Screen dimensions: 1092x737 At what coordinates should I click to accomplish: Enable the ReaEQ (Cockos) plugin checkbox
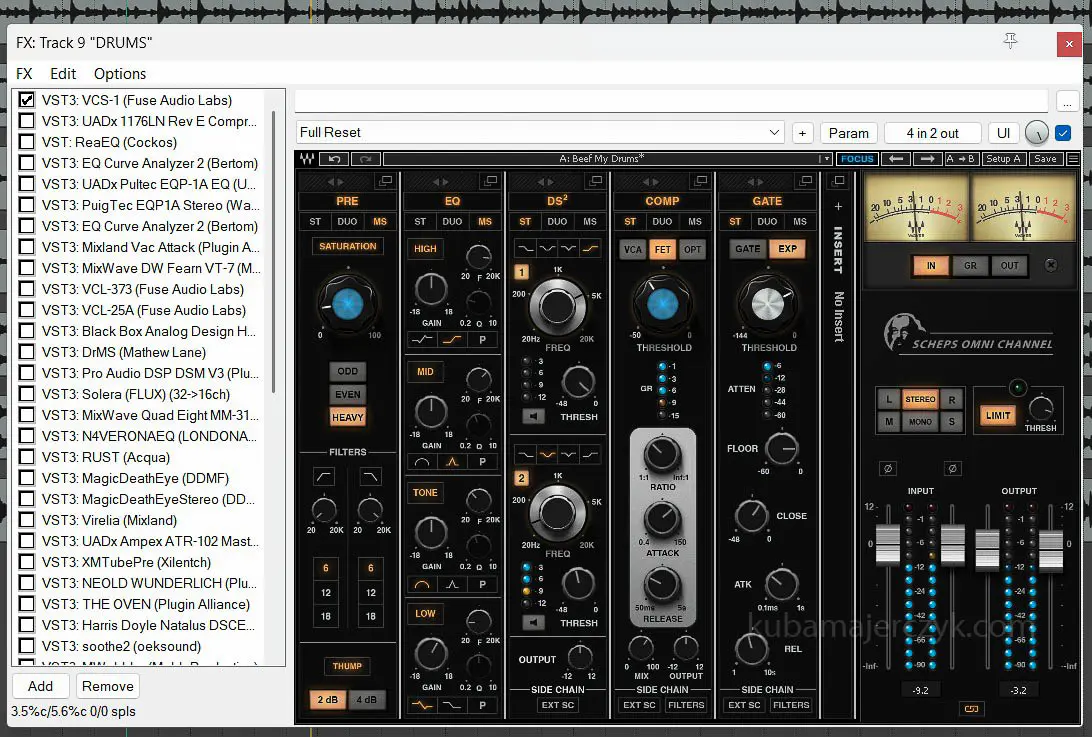(27, 142)
